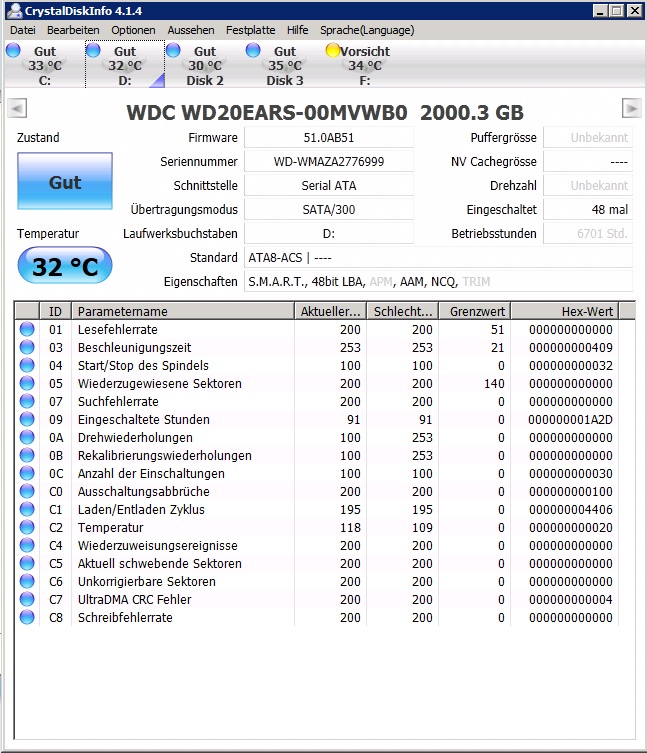The height and width of the screenshot is (753, 647).
Task: Sort by Schlecht column header
Action: click(x=403, y=311)
